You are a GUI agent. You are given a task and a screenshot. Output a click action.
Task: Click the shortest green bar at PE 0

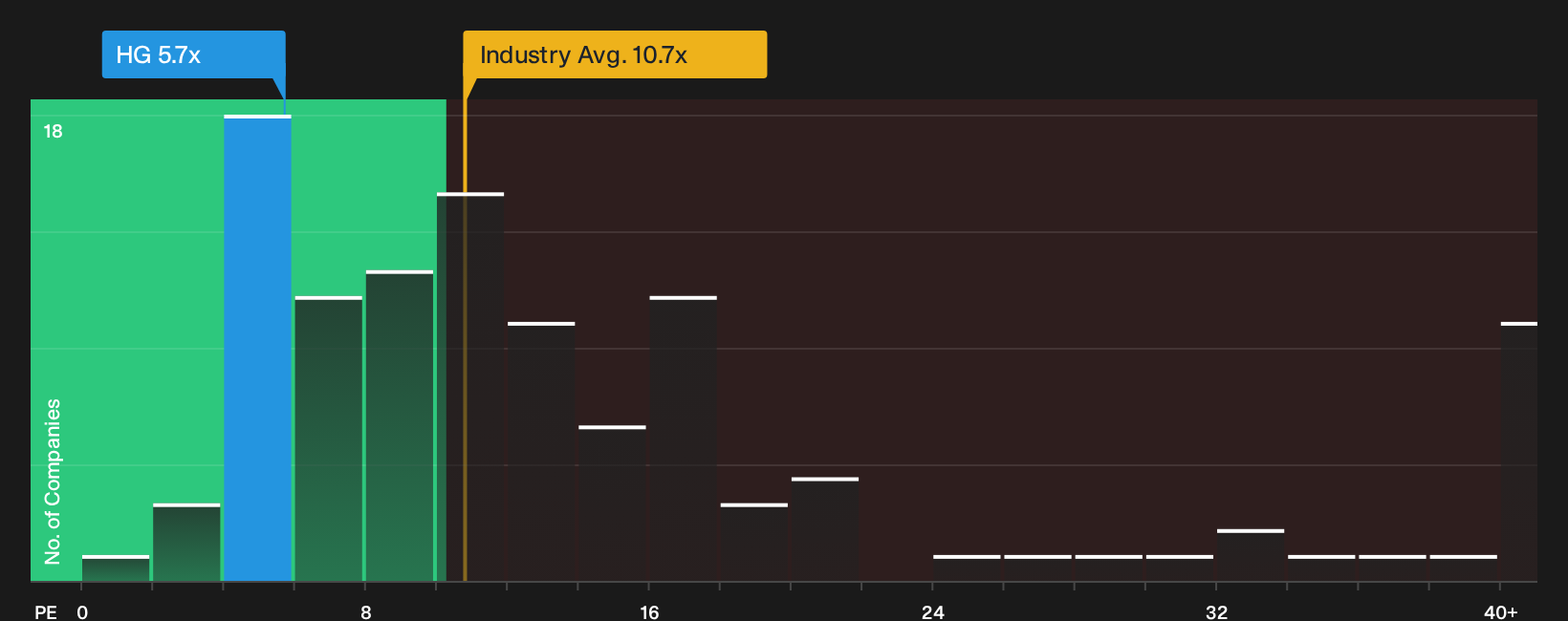[116, 568]
